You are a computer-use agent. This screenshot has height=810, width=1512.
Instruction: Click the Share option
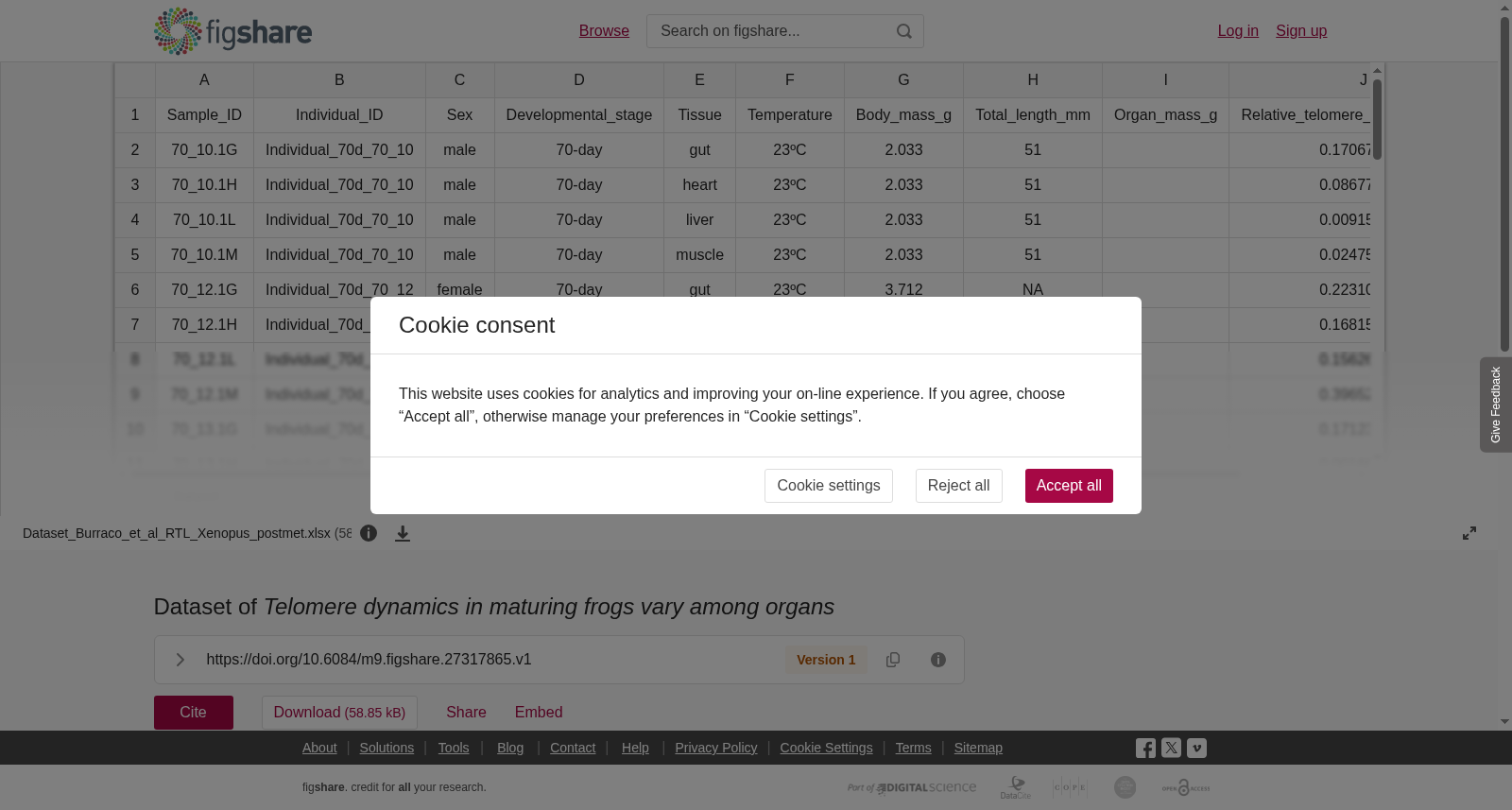[466, 713]
